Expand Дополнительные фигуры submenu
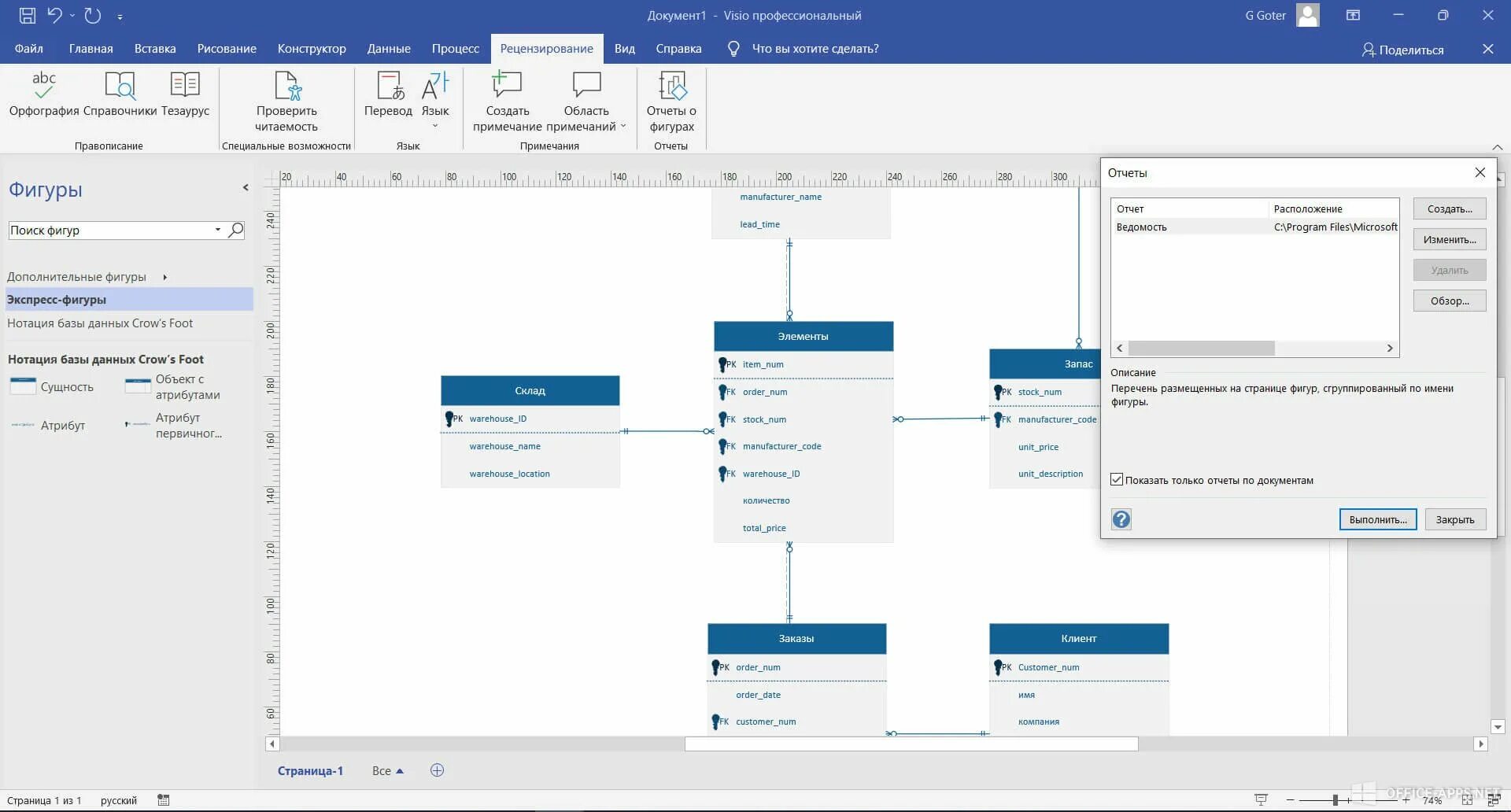The height and width of the screenshot is (812, 1511). (87, 277)
